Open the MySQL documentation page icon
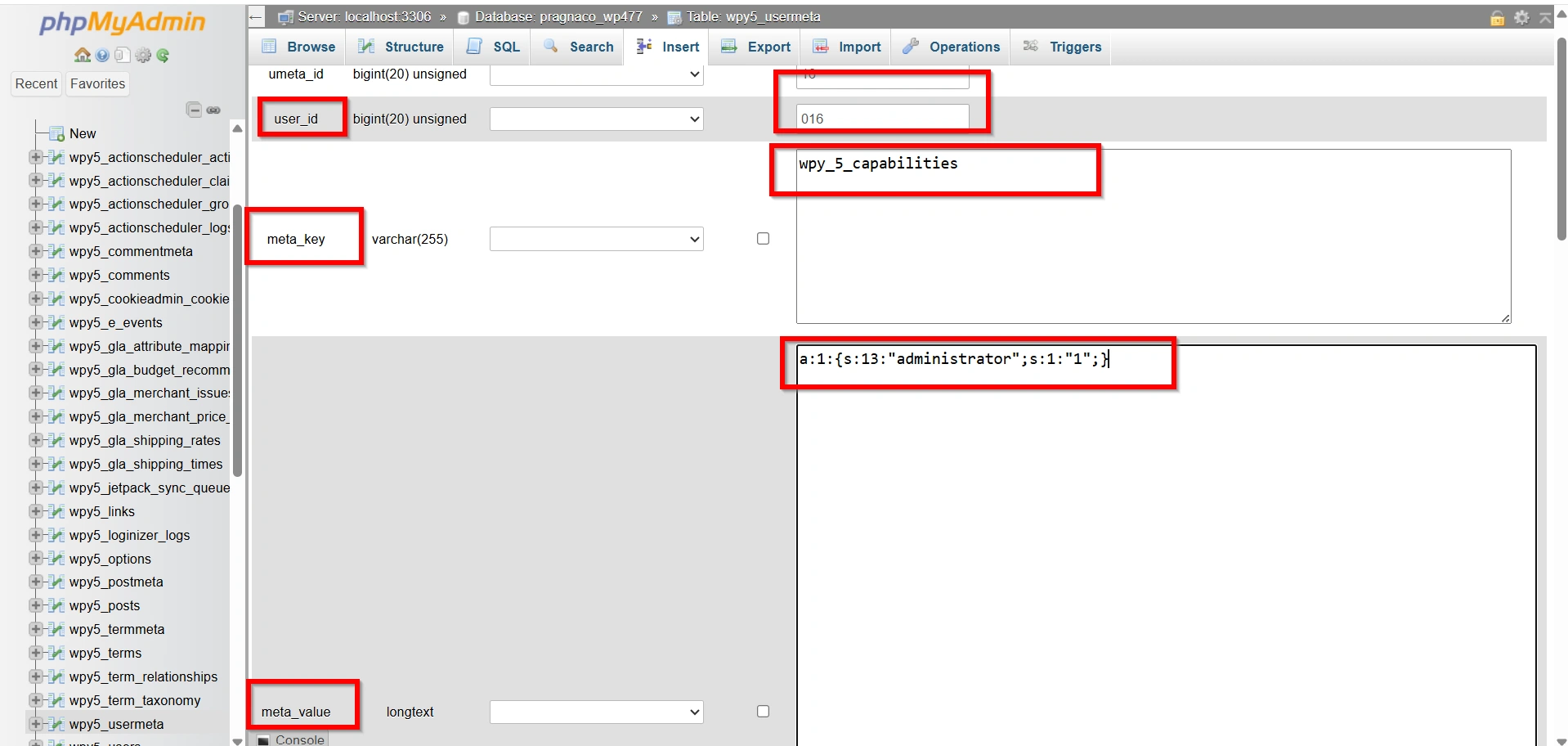Image resolution: width=1568 pixels, height=746 pixels. click(122, 55)
